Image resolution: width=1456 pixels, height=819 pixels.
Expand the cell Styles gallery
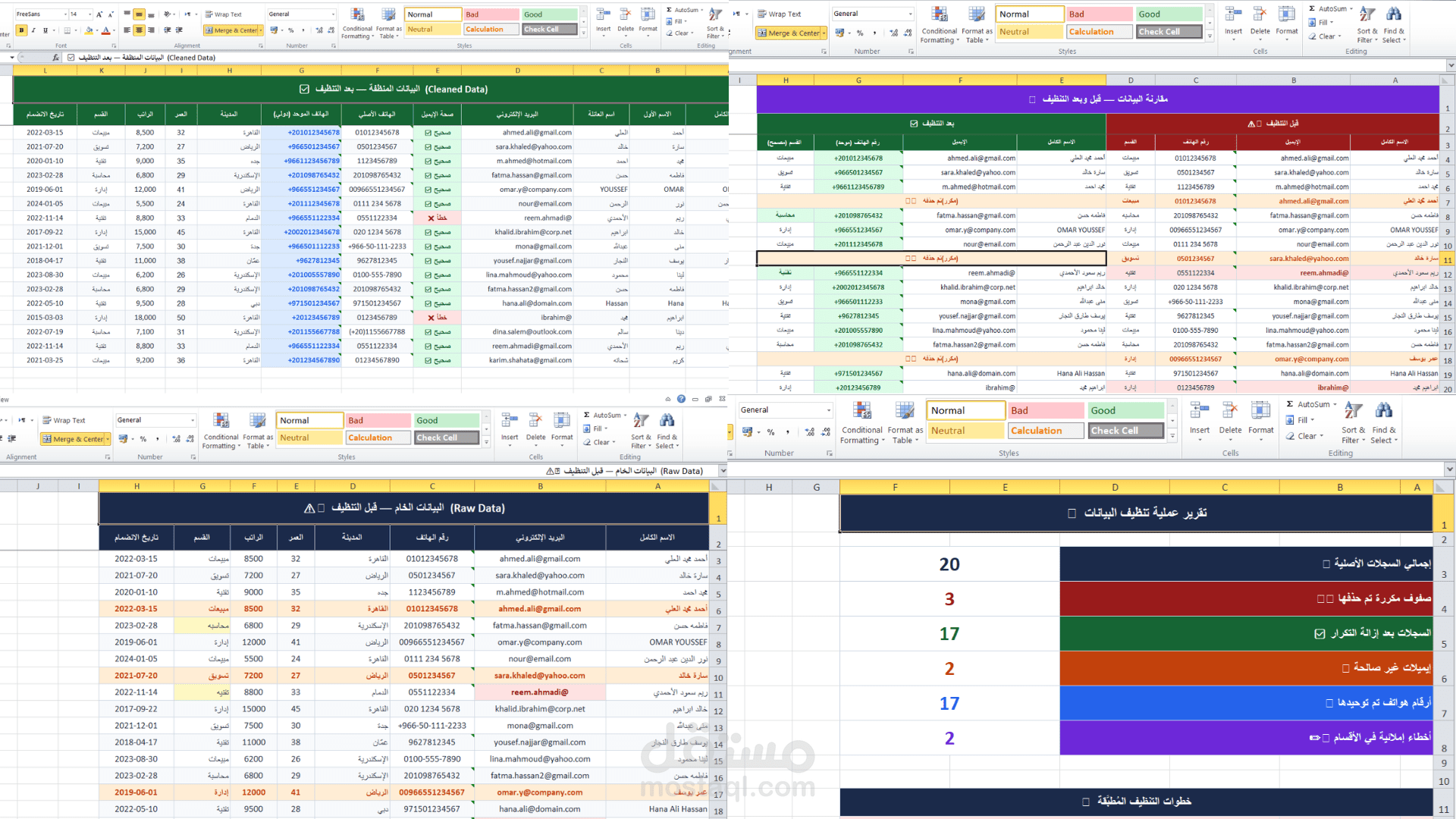[583, 34]
